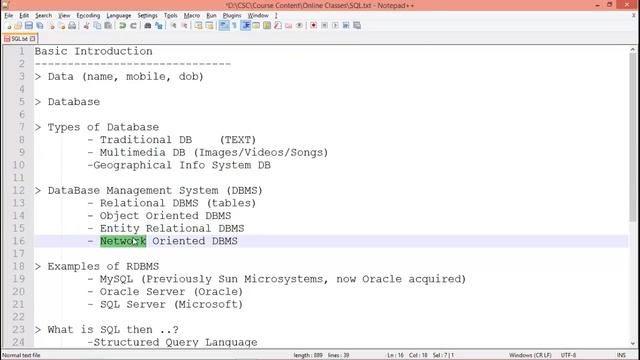Toggle the Folder as Workspace panel icon
The image size is (640, 360).
coord(289,25)
